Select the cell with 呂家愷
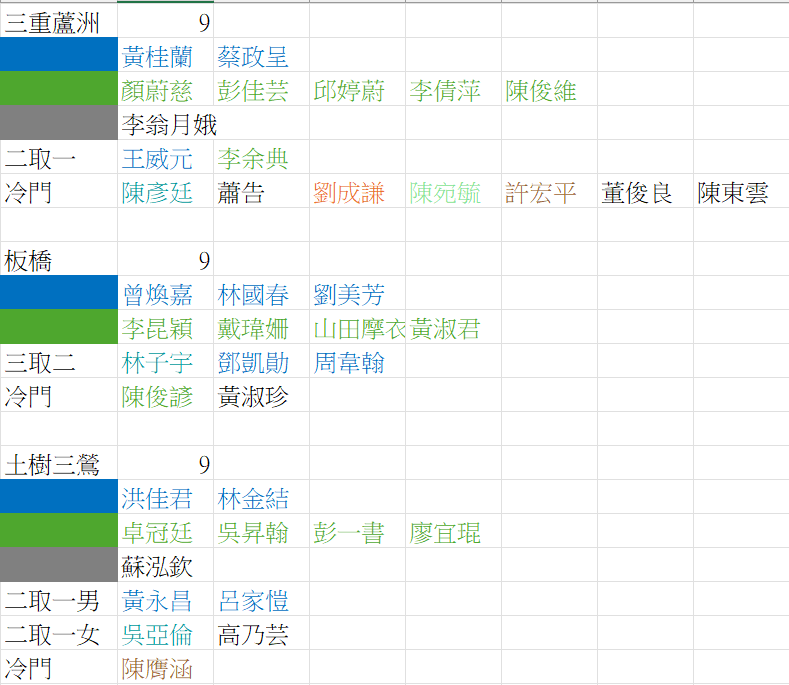Screen dimensions: 789x685 (x=262, y=599)
